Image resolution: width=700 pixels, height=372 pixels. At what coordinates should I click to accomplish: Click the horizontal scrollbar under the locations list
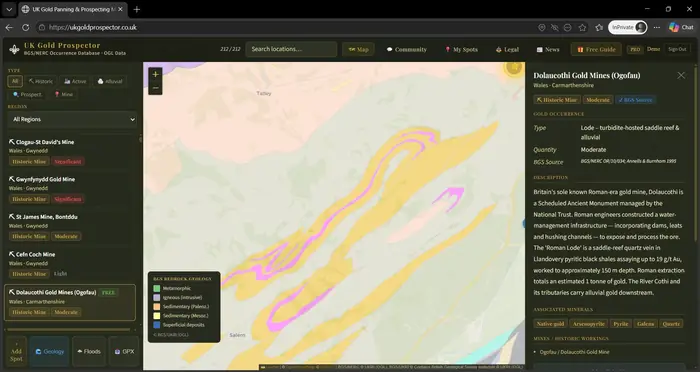click(x=68, y=330)
